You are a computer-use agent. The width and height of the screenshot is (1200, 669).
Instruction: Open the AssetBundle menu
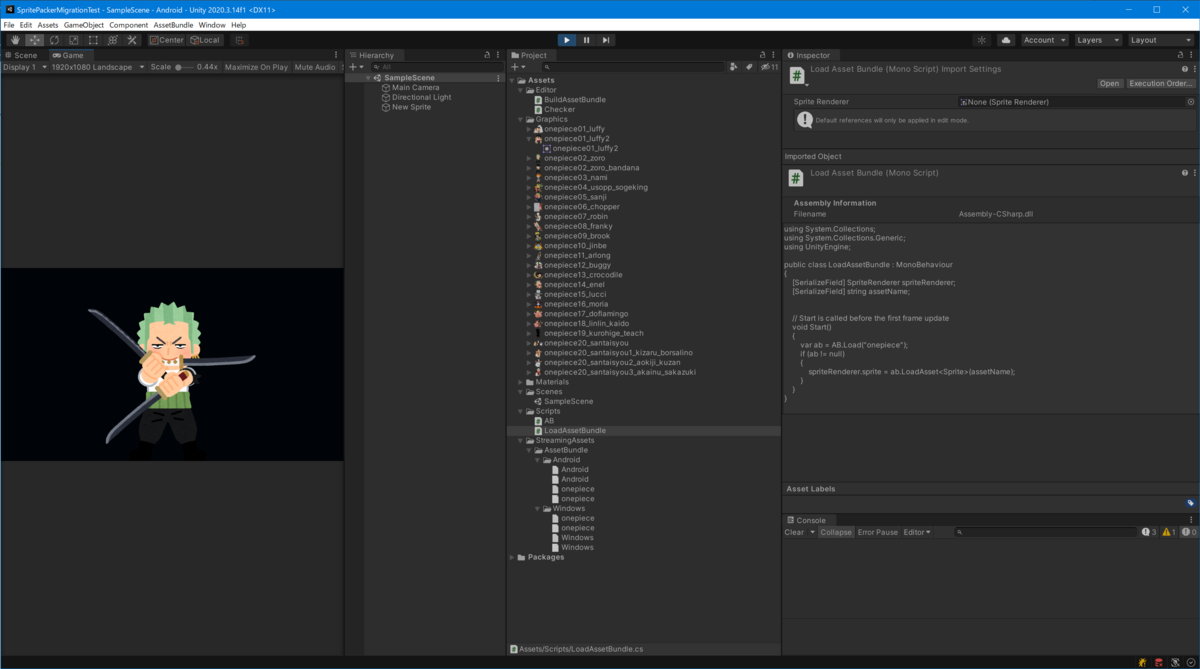click(x=174, y=24)
